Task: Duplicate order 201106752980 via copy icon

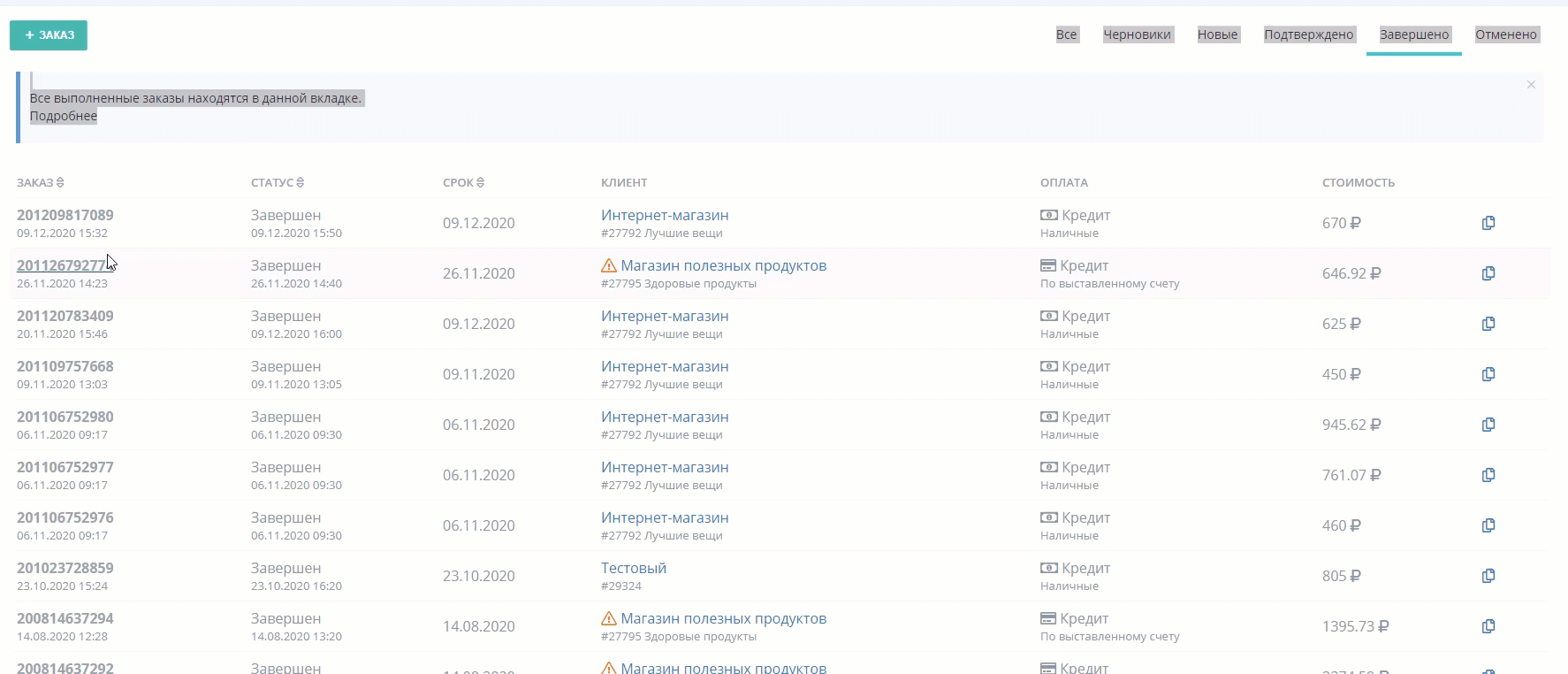Action: (1488, 425)
